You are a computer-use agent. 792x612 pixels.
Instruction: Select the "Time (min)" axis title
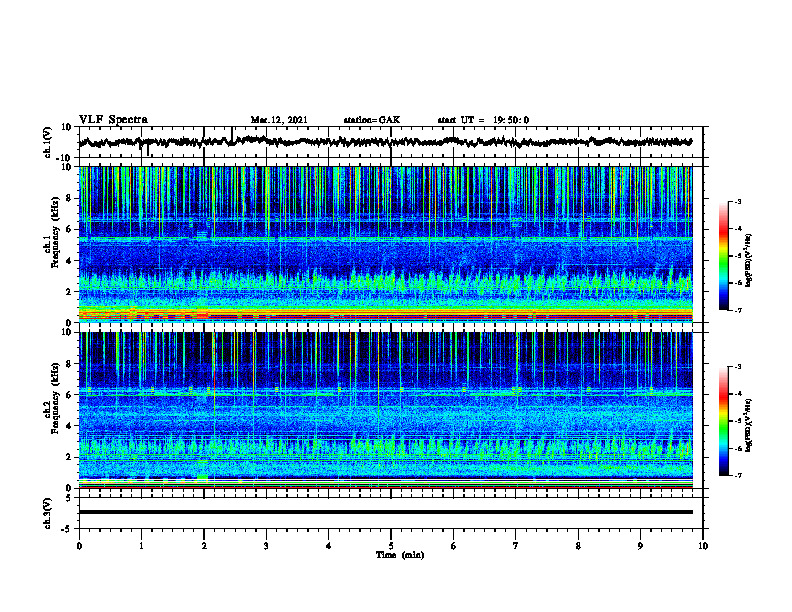point(400,555)
